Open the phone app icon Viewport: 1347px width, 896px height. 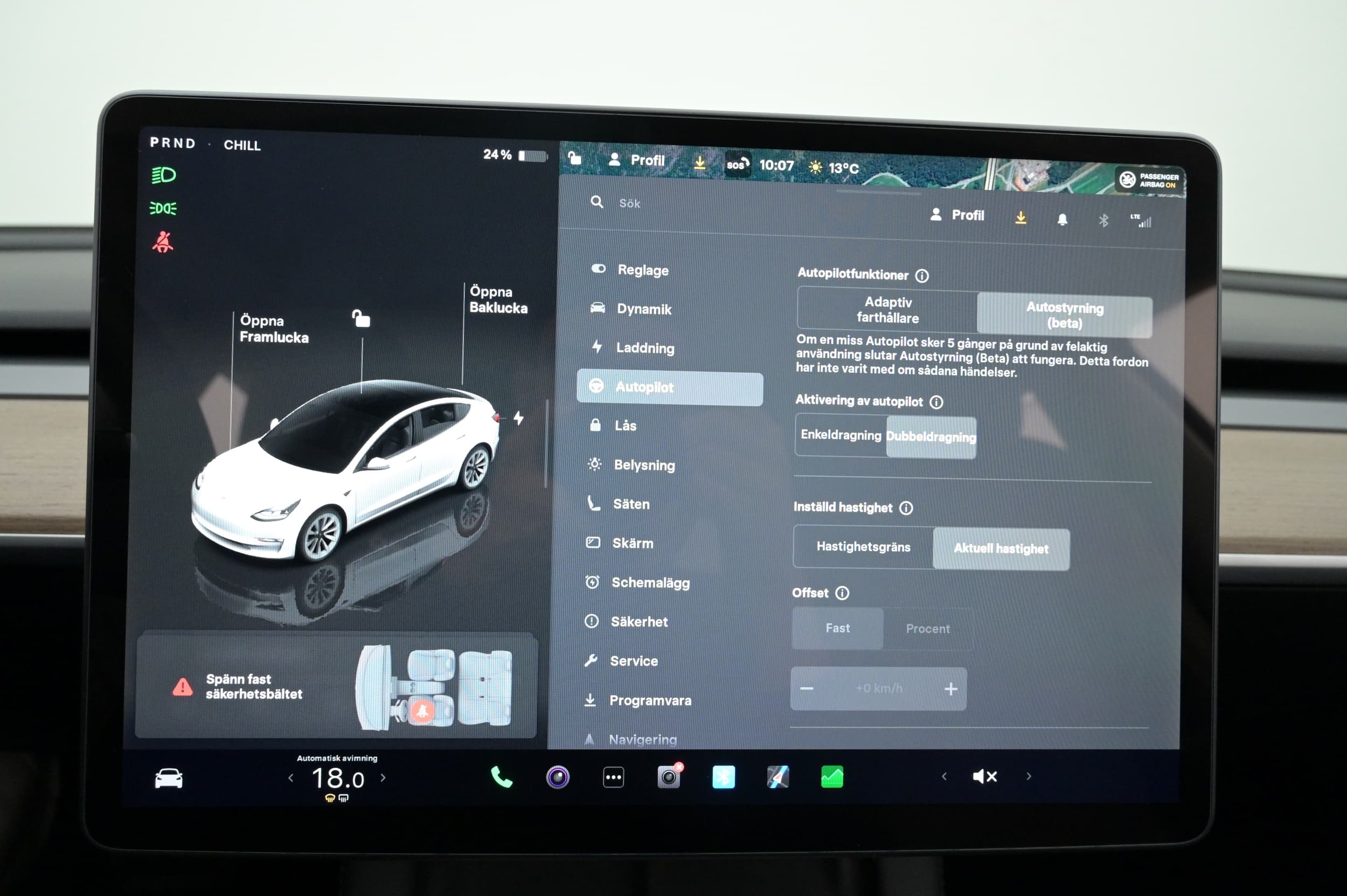pos(501,777)
